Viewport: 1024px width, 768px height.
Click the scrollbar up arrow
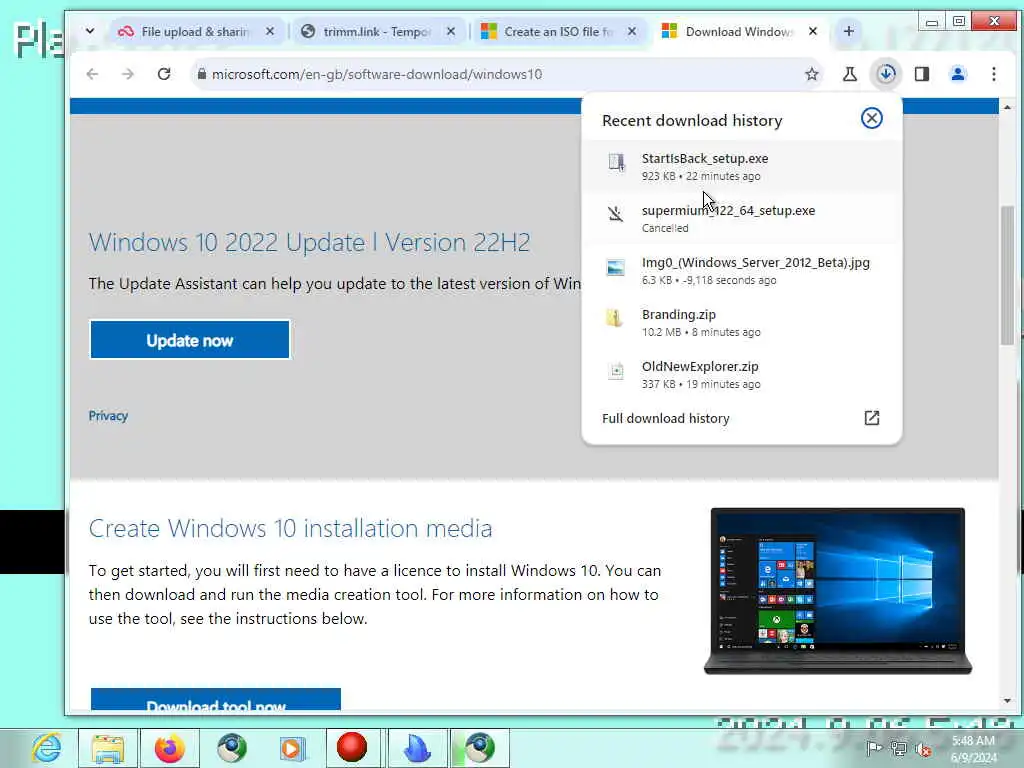(1007, 107)
